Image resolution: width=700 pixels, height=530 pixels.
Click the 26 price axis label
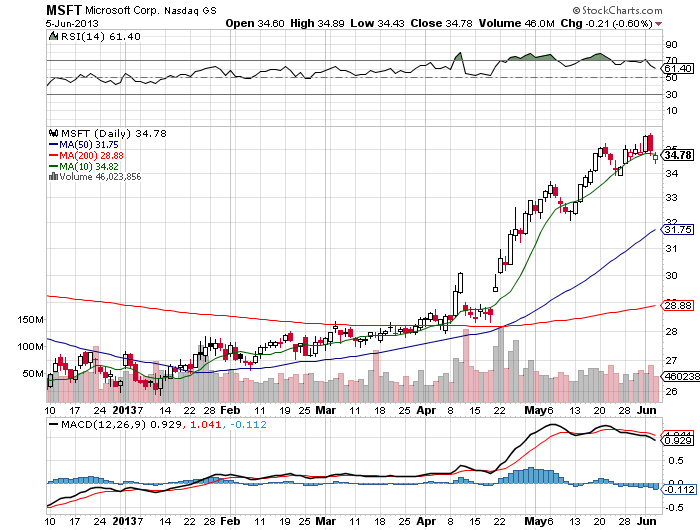pyautogui.click(x=671, y=392)
